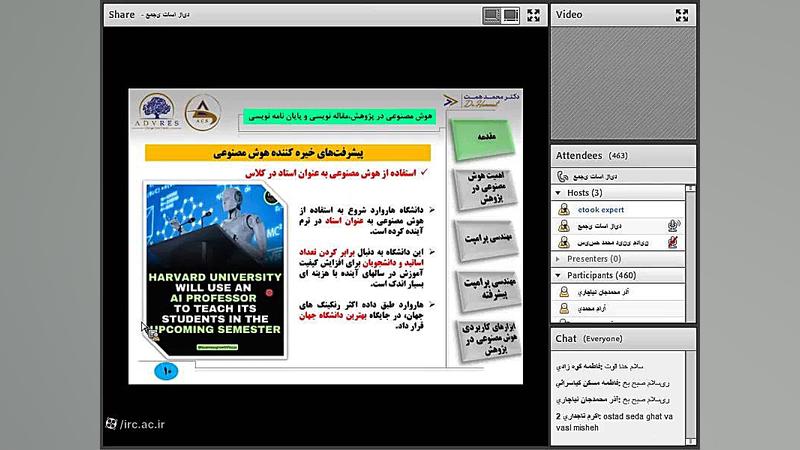Maximize the Video pod with its fullscreen icon
Image resolution: width=800 pixels, height=450 pixels.
coord(682,15)
